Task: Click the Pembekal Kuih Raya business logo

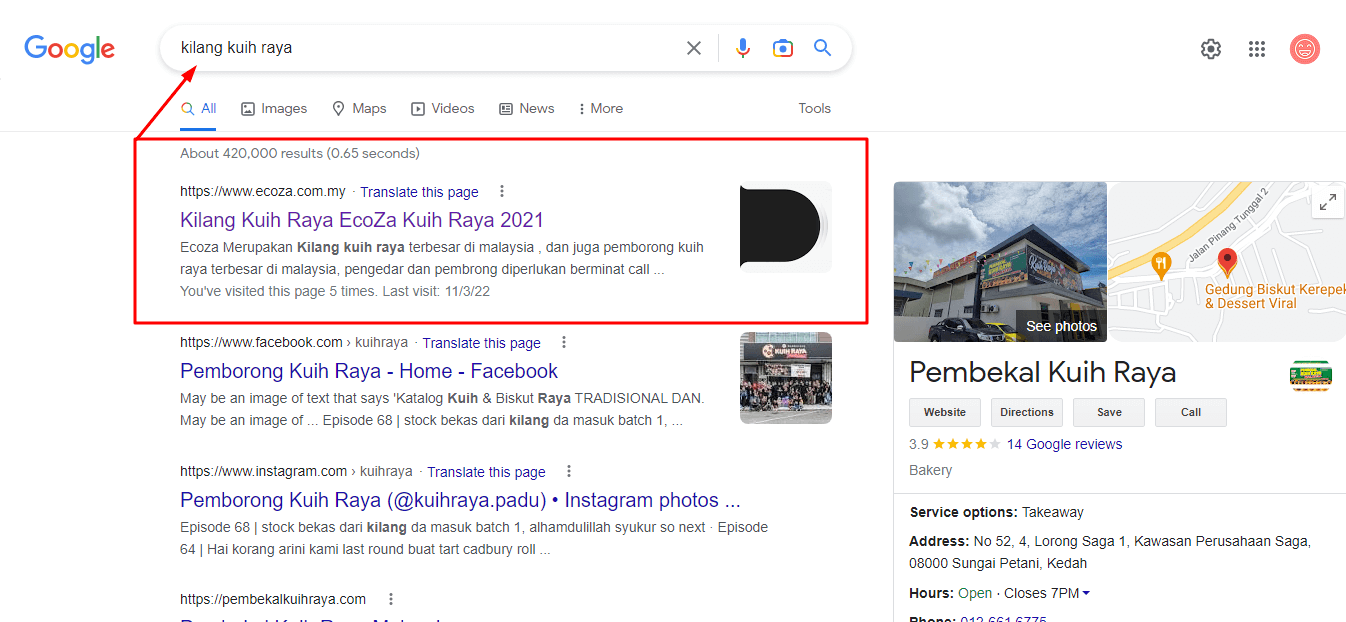Action: (x=1310, y=376)
